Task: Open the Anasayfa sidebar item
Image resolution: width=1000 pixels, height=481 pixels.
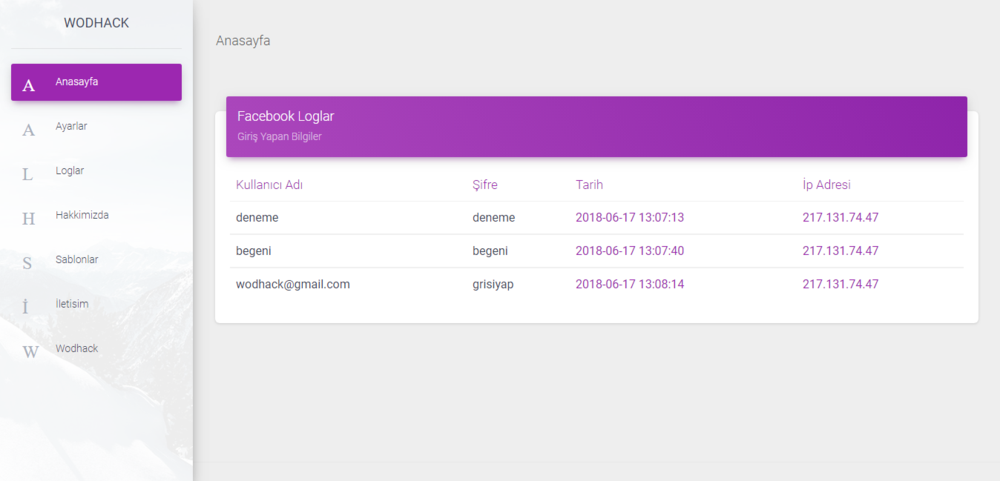Action: pos(96,82)
